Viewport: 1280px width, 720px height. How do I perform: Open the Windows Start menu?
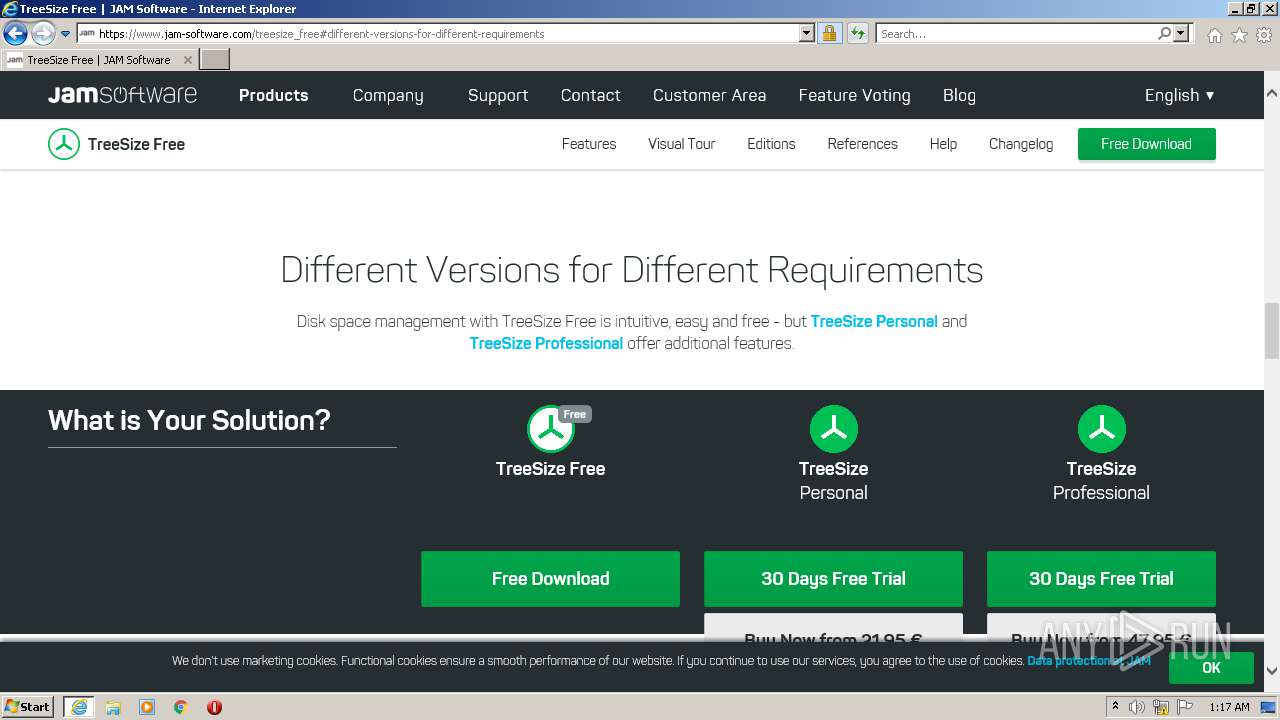tap(28, 706)
